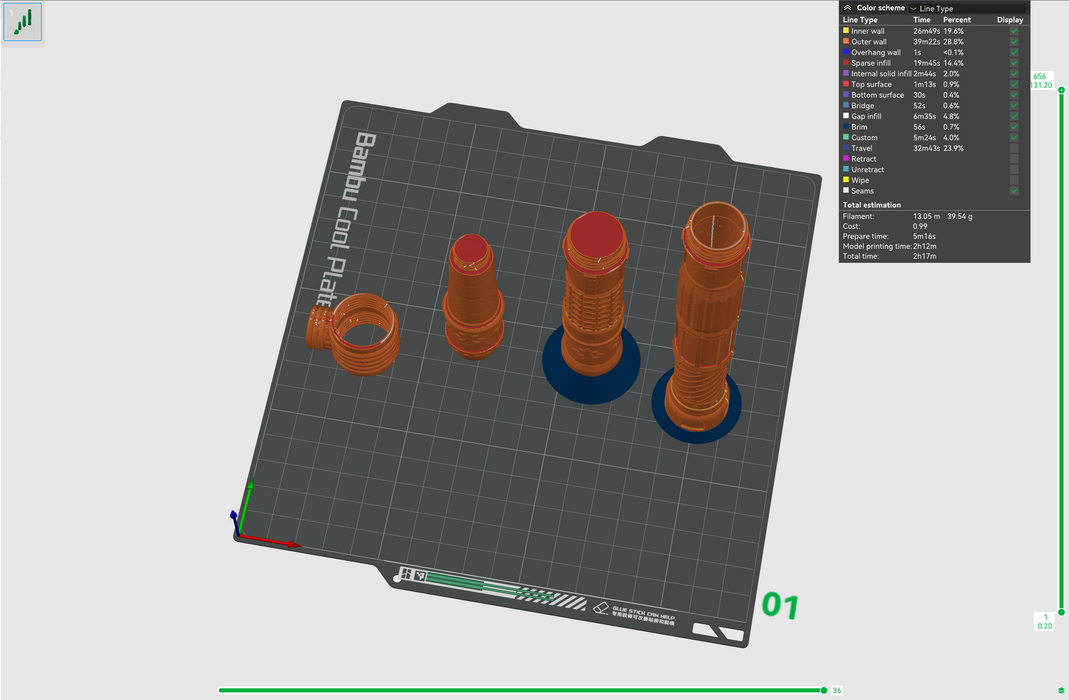Viewport: 1069px width, 700px height.
Task: Click the Percent column header
Action: 957,20
